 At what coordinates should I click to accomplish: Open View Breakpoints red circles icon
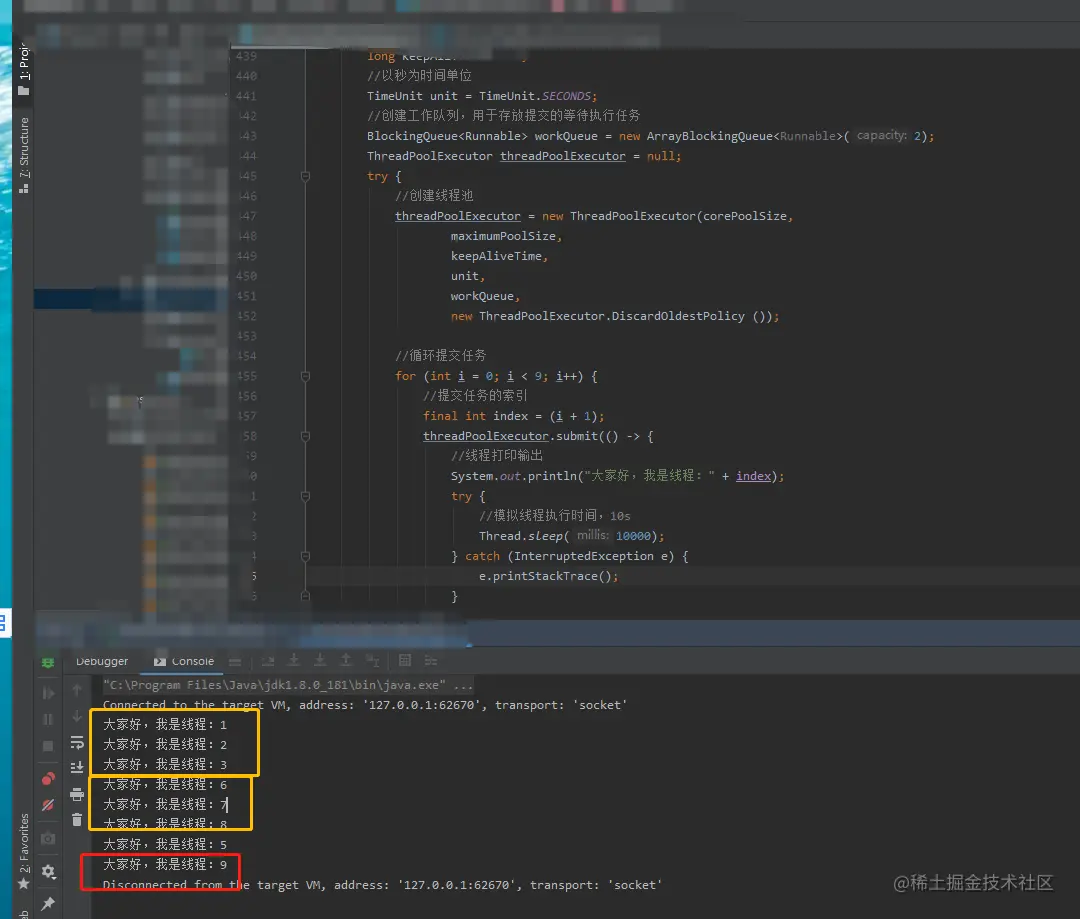tap(48, 778)
